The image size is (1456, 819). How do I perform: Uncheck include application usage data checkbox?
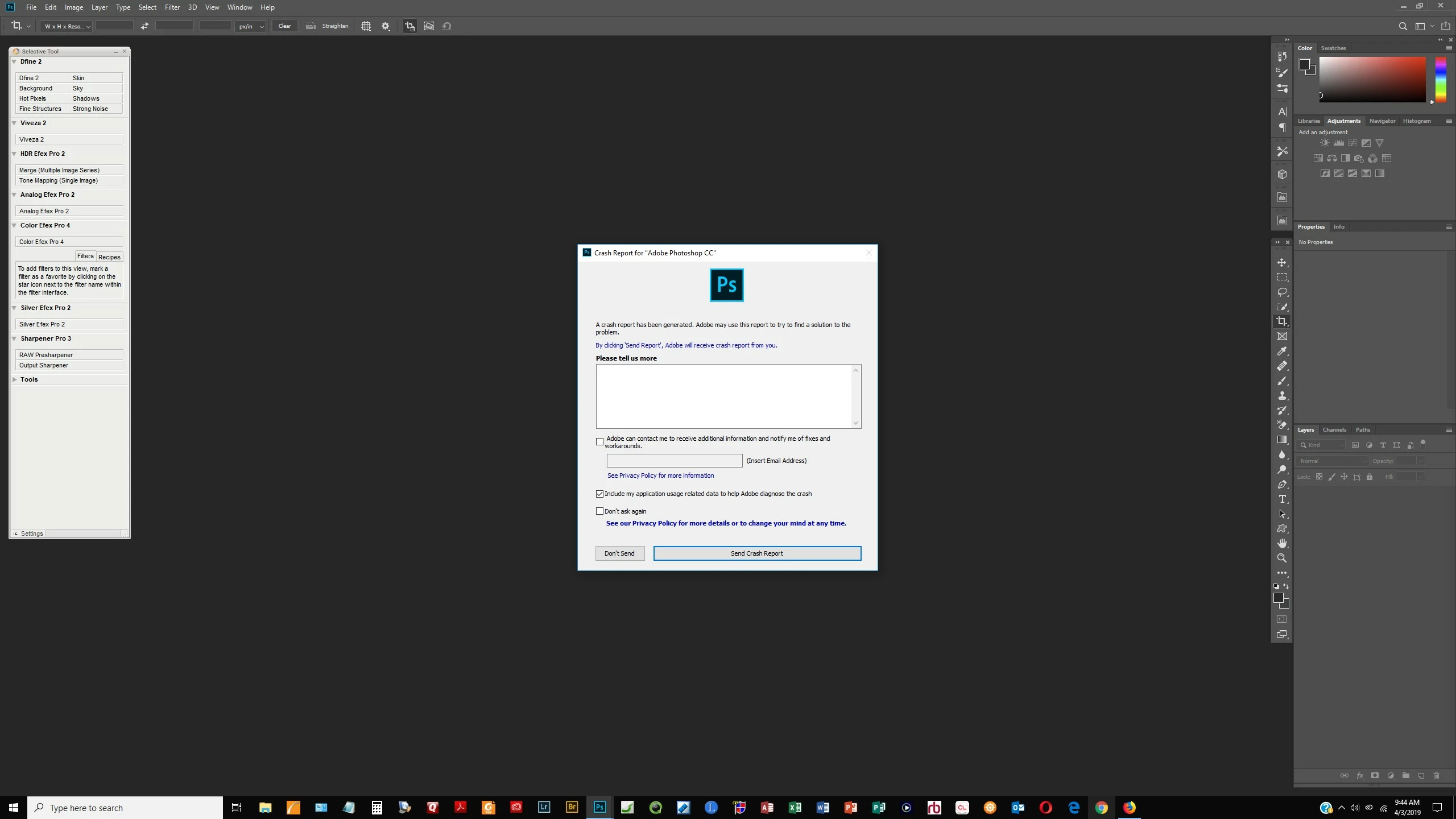599,494
